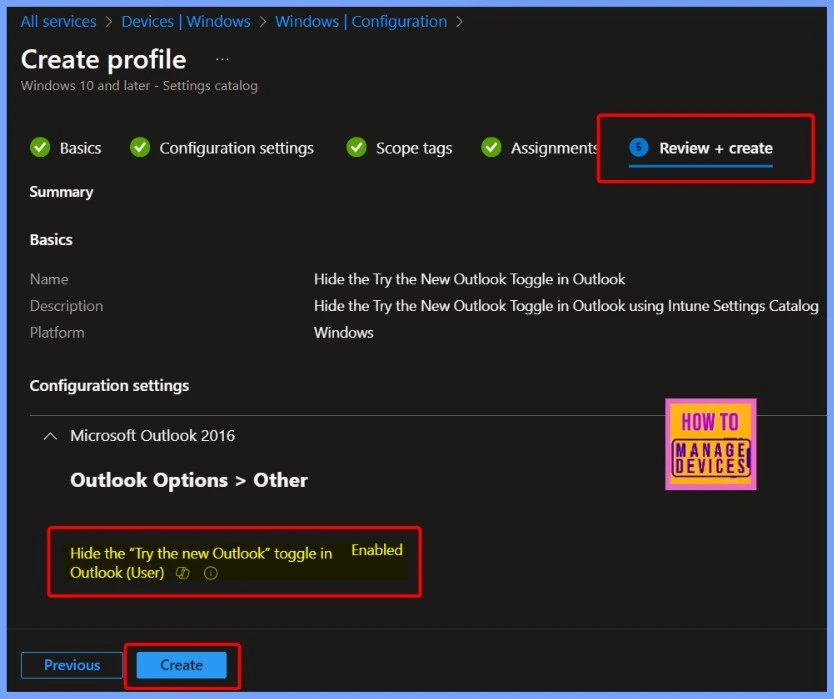The image size is (834, 699).
Task: Click the 'Windows 10 and later - Settings catalog' subtitle
Action: coord(139,86)
